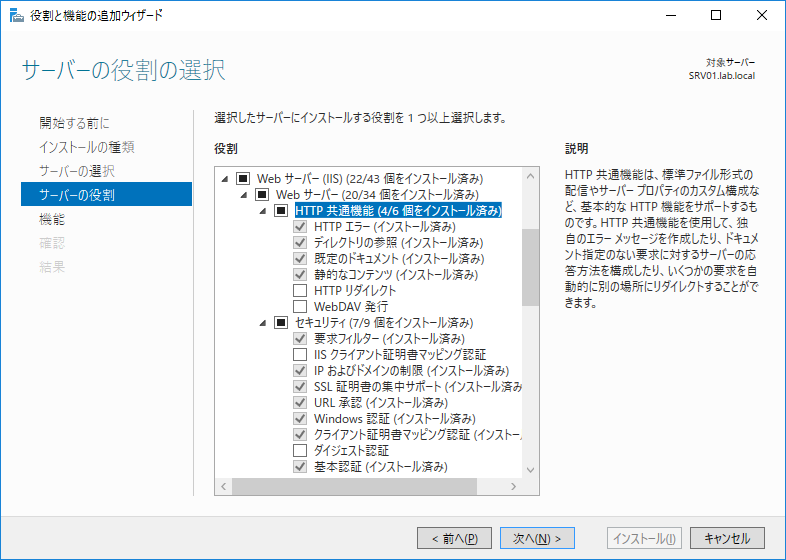
Task: Click left arrow of the horizontal scrollbar
Action: (x=224, y=486)
